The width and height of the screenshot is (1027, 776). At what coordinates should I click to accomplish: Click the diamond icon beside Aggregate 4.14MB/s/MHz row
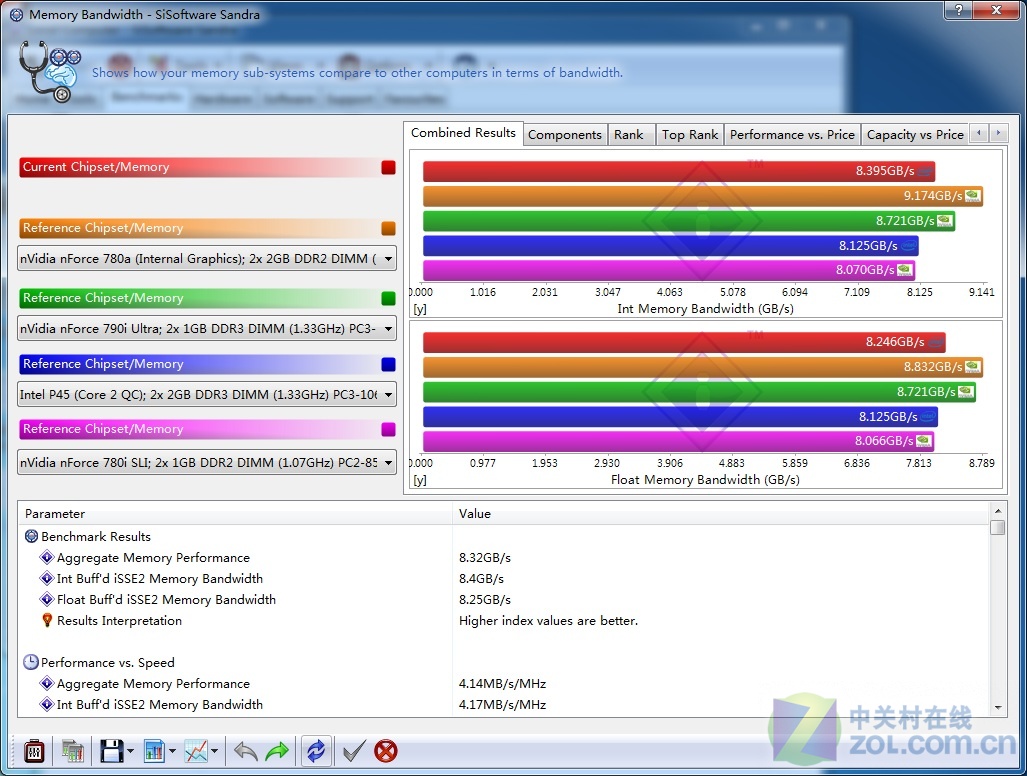pyautogui.click(x=47, y=683)
